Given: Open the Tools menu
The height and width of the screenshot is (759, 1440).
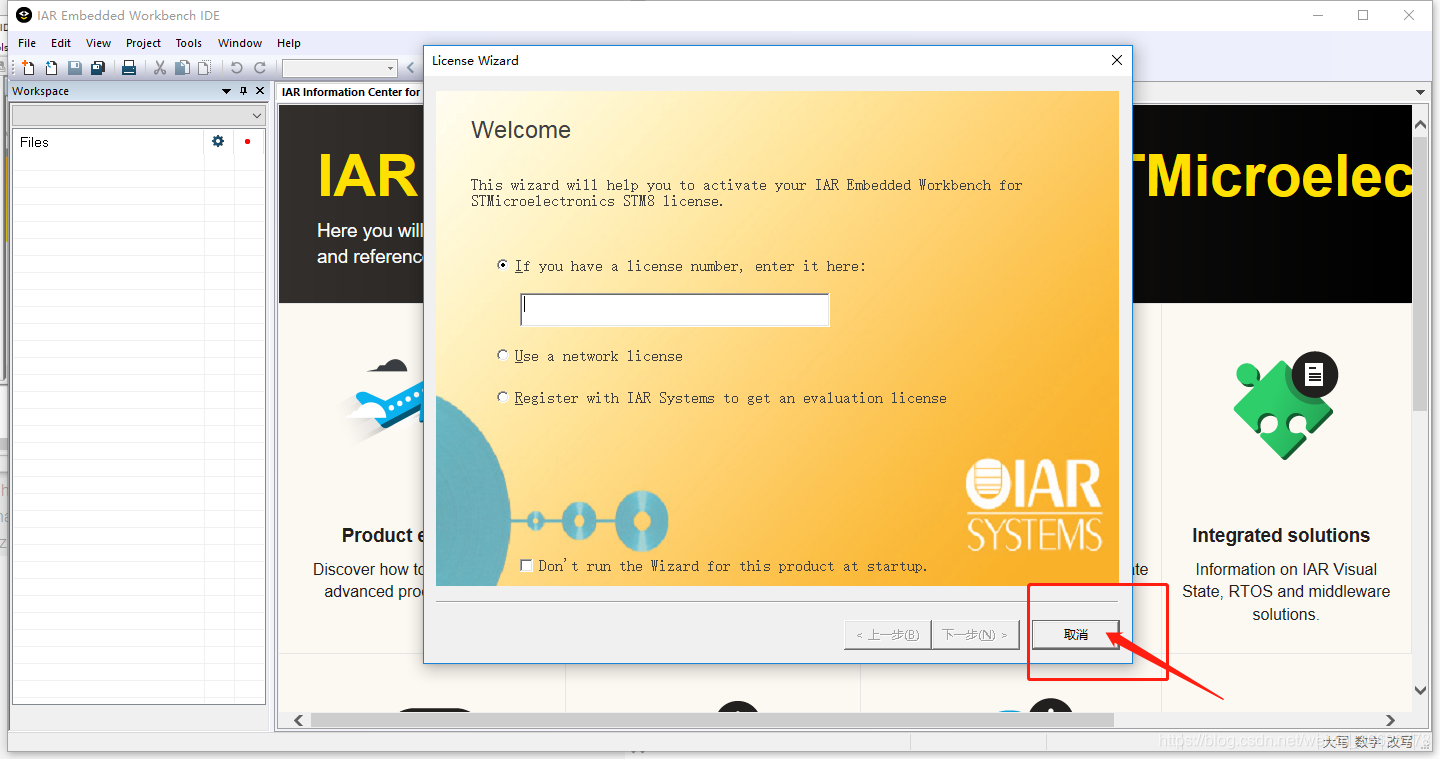Looking at the screenshot, I should click(x=189, y=43).
